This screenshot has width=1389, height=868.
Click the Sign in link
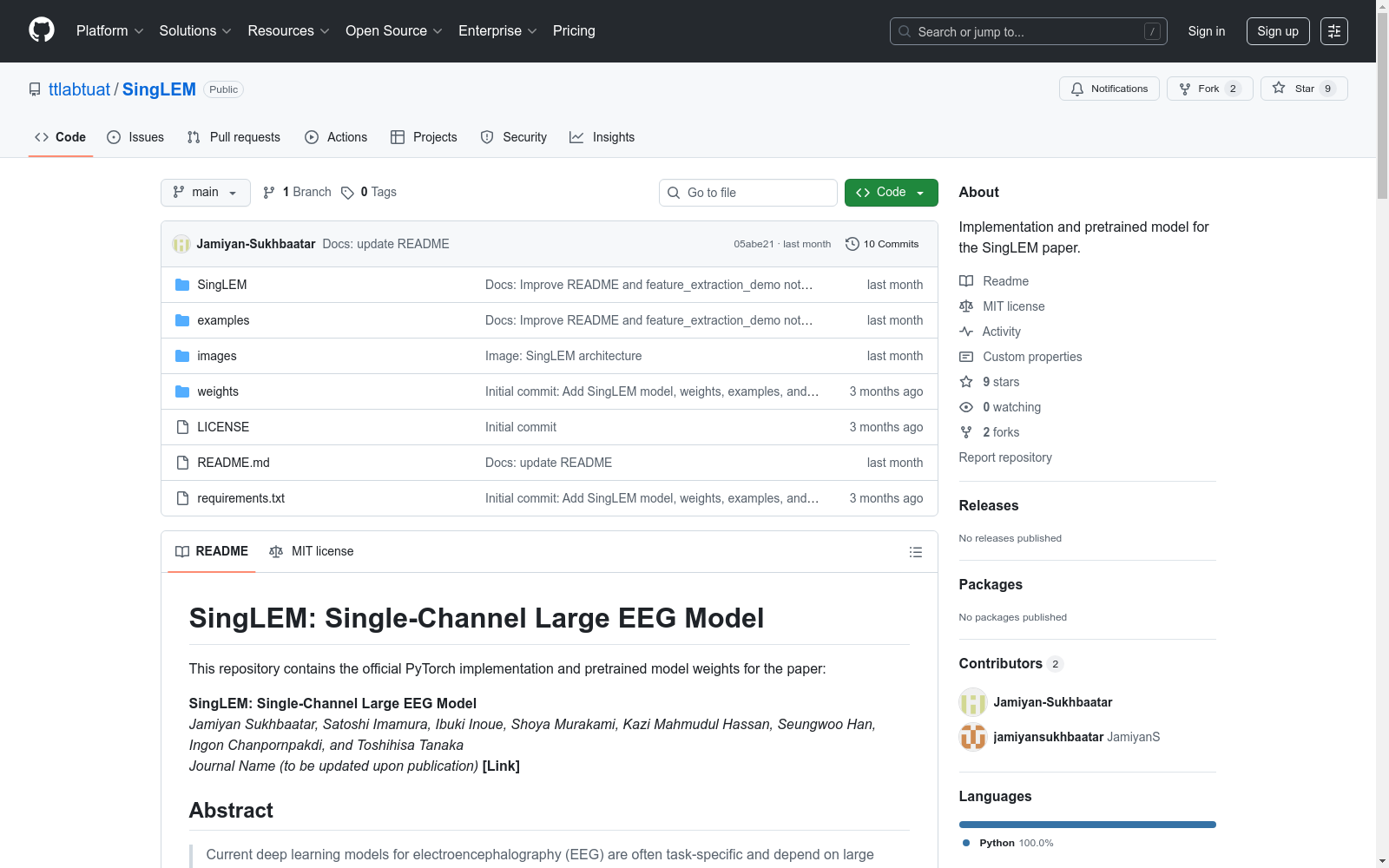point(1207,31)
